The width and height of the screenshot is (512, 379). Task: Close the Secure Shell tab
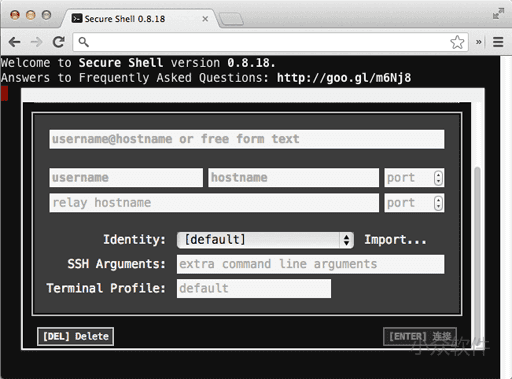[x=205, y=19]
